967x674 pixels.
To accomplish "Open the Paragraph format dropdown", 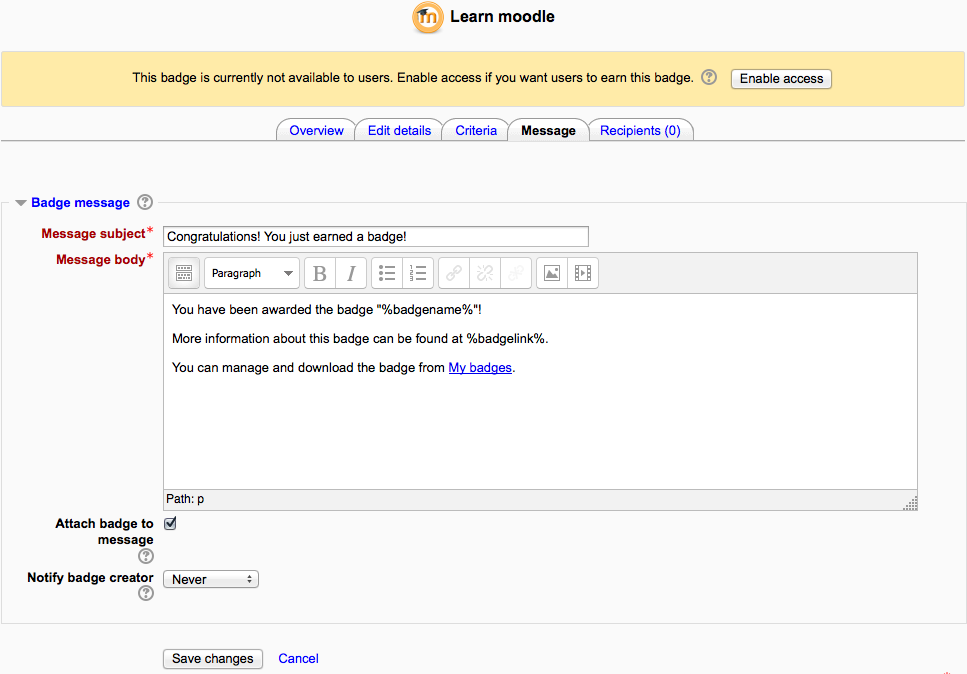I will click(252, 273).
